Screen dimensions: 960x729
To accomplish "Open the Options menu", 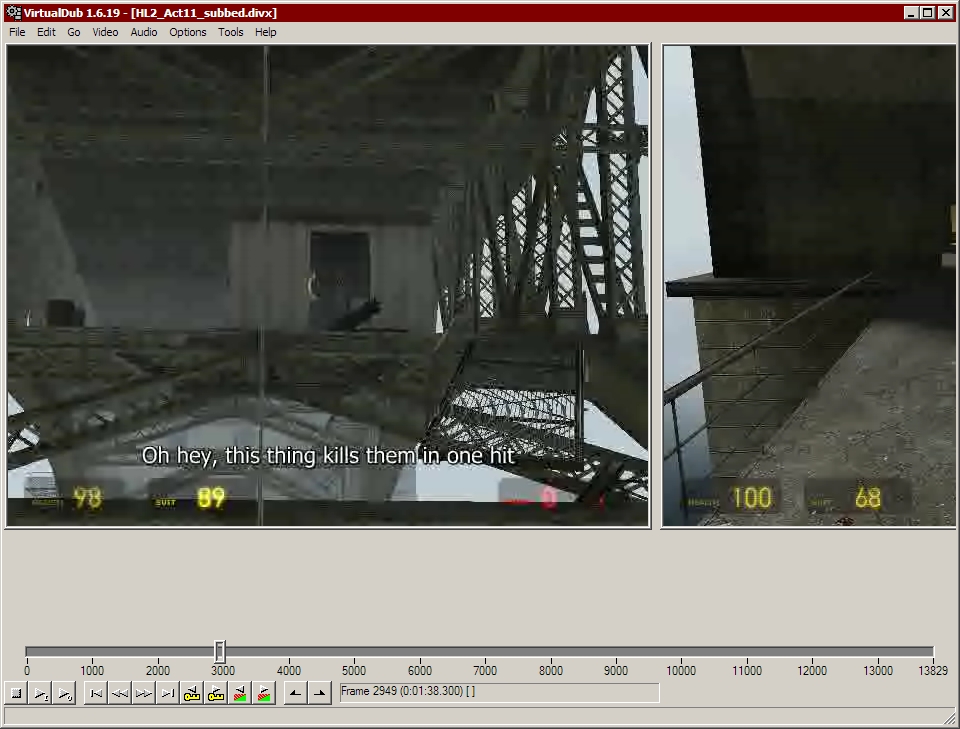I will point(188,32).
